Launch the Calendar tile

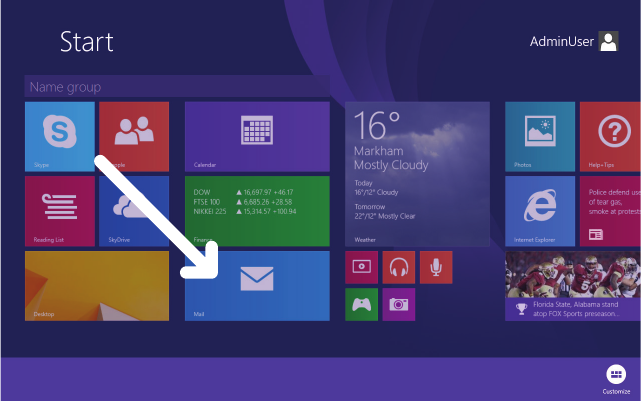tap(257, 137)
